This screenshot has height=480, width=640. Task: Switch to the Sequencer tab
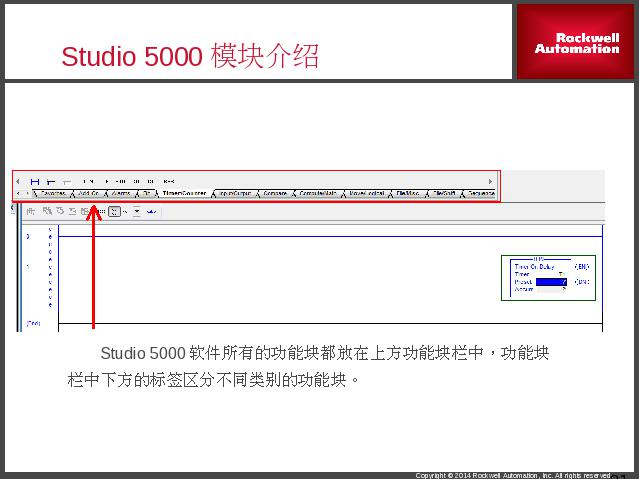pyautogui.click(x=481, y=193)
